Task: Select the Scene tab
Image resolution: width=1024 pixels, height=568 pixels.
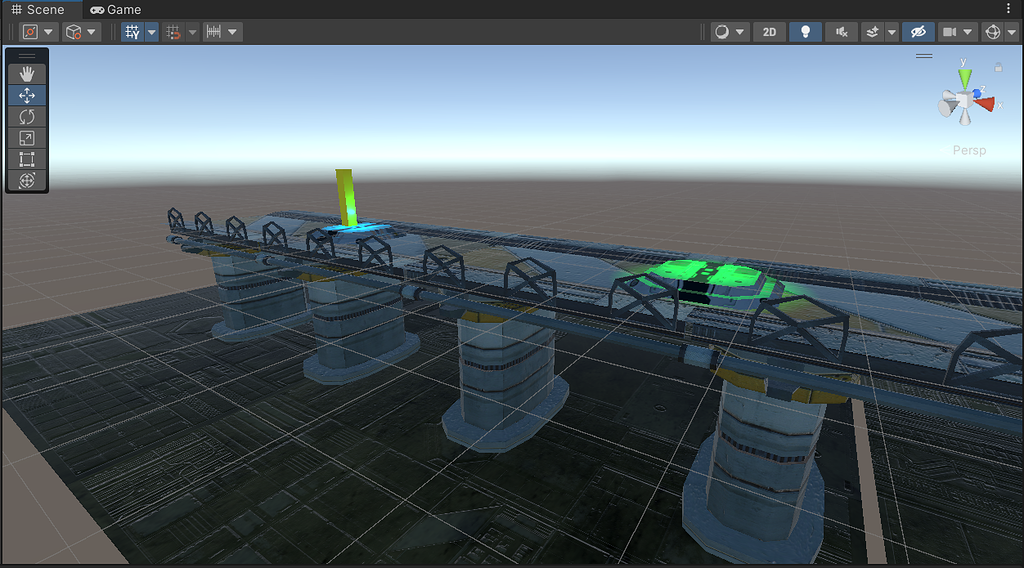Action: click(x=38, y=9)
